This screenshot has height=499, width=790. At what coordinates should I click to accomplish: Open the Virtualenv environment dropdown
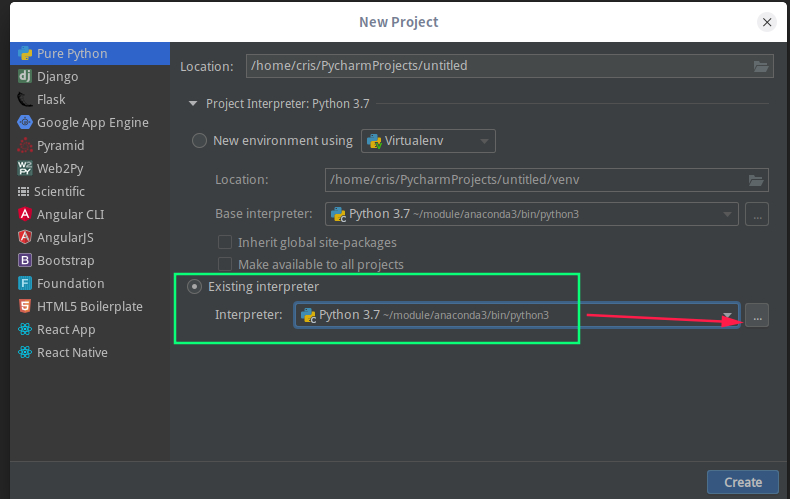[x=428, y=141]
